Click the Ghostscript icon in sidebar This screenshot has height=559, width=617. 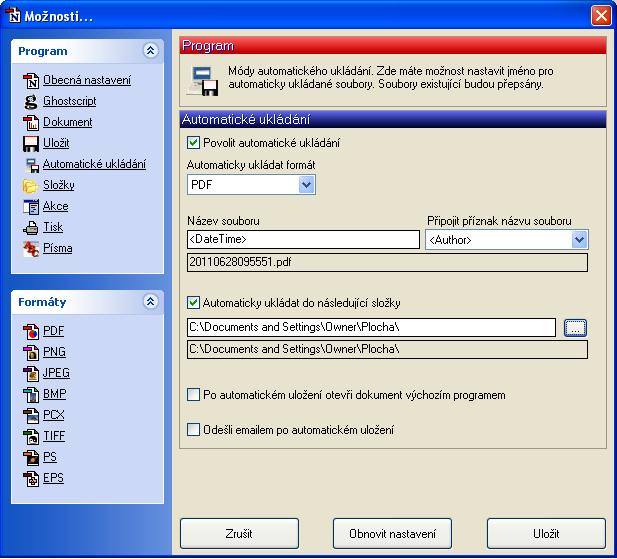[31, 101]
